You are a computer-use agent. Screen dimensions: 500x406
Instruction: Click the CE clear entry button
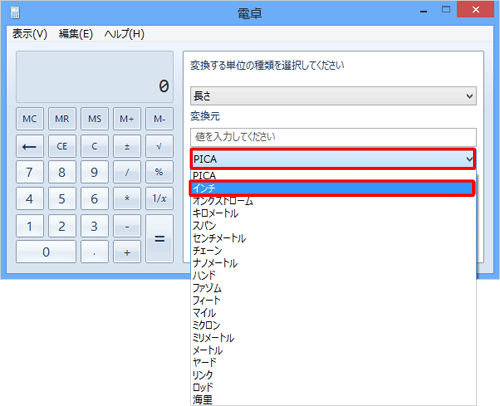tap(62, 146)
